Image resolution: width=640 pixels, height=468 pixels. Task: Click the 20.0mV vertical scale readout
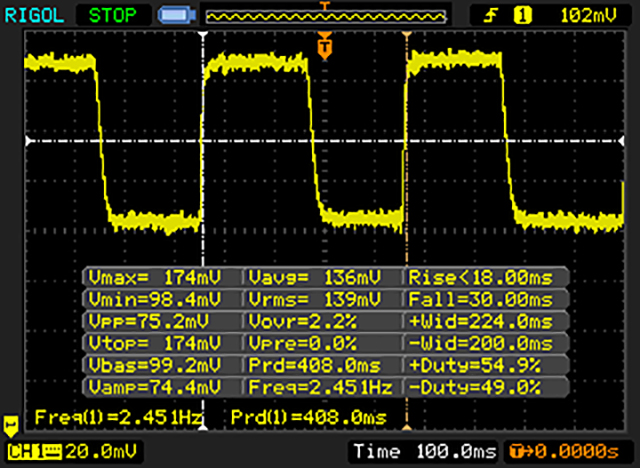(101, 452)
